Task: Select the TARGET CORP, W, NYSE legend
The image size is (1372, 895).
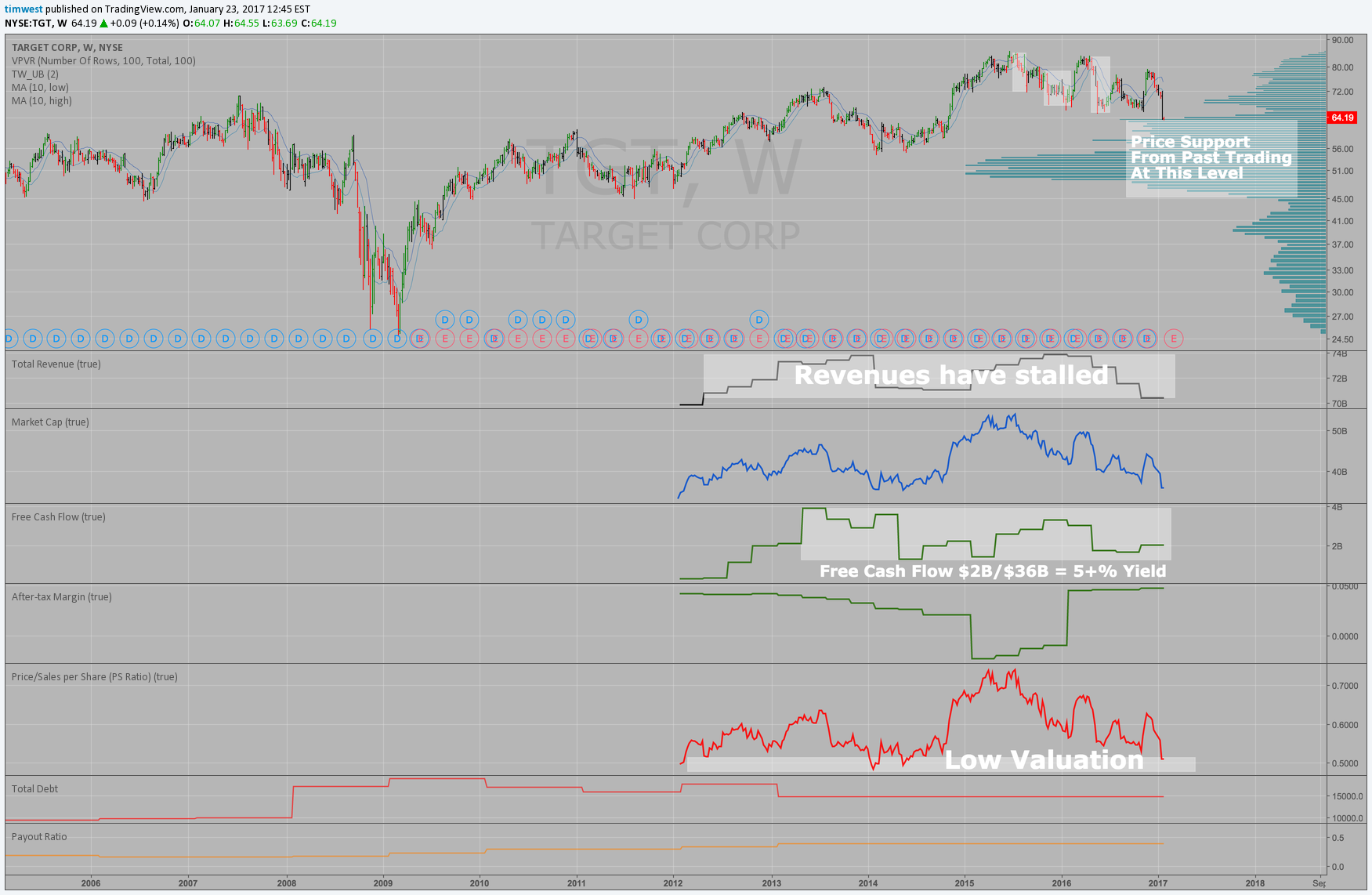Action: point(67,48)
